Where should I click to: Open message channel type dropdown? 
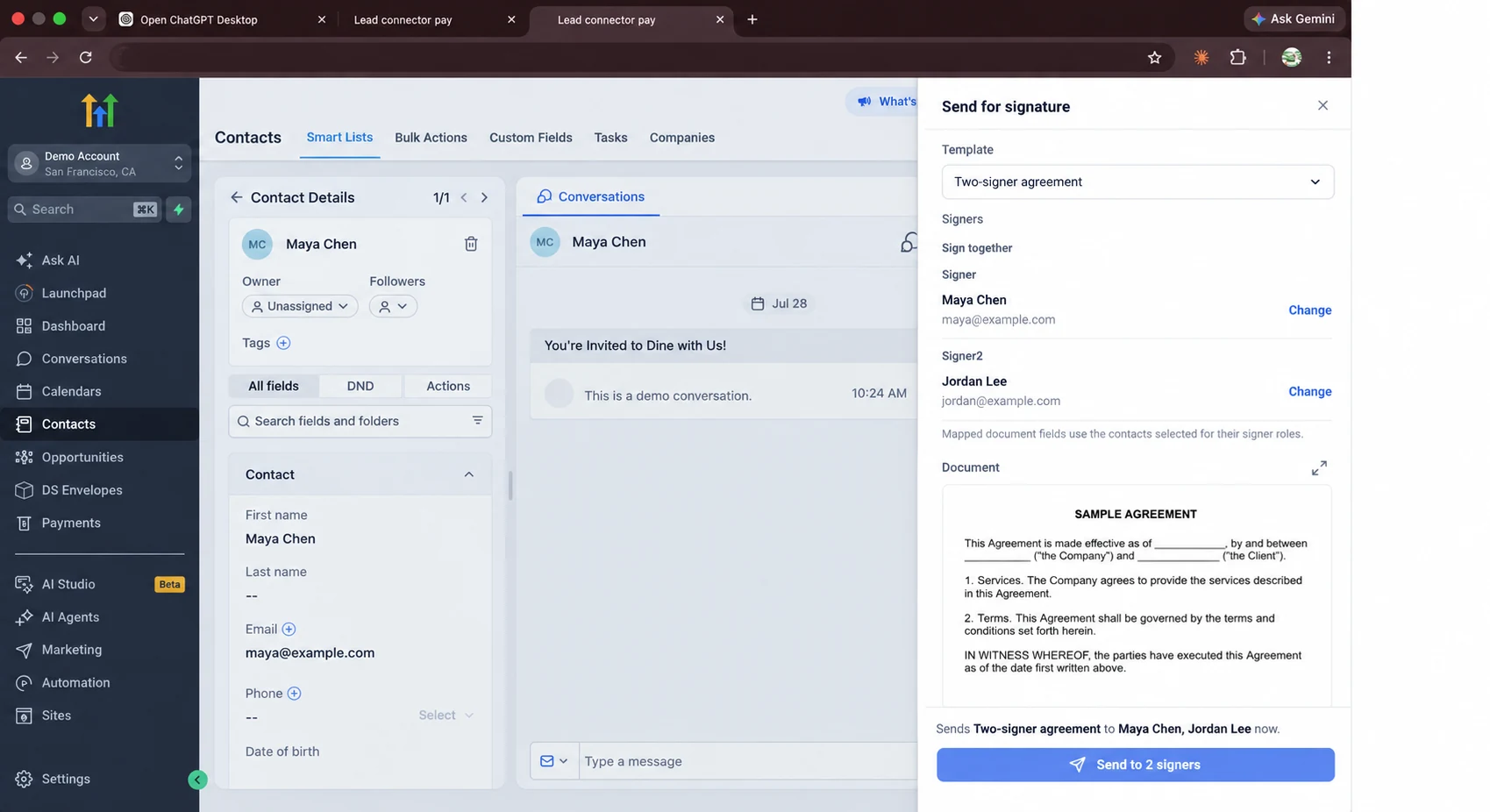click(x=554, y=761)
